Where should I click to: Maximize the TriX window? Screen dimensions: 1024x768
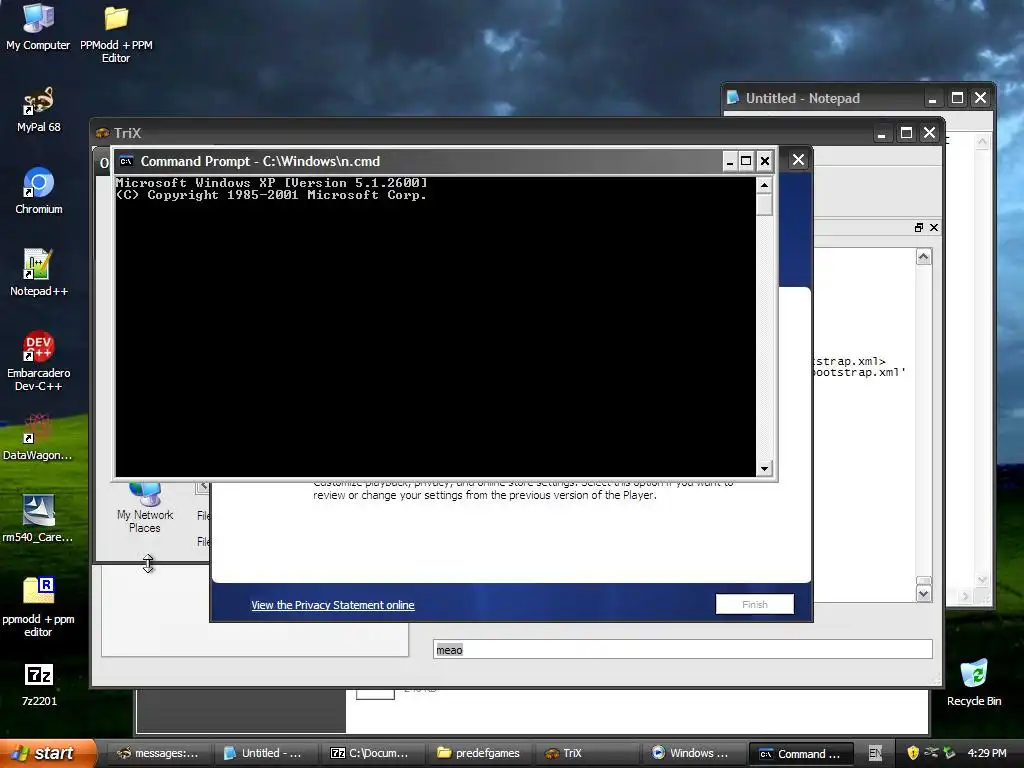(x=906, y=133)
